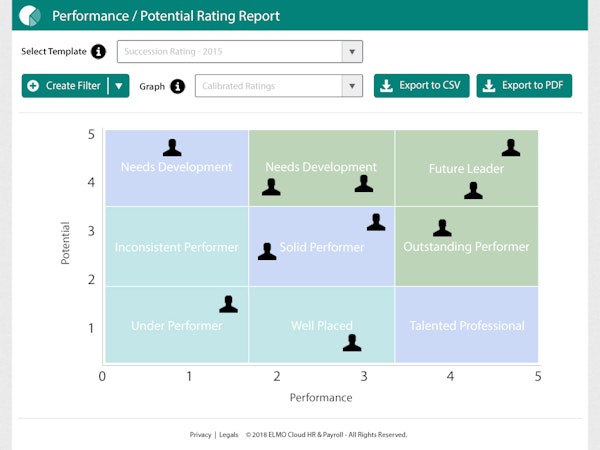Screen dimensions: 600x450
Task: Select the Talented Professional grid cell
Action: click(466, 326)
